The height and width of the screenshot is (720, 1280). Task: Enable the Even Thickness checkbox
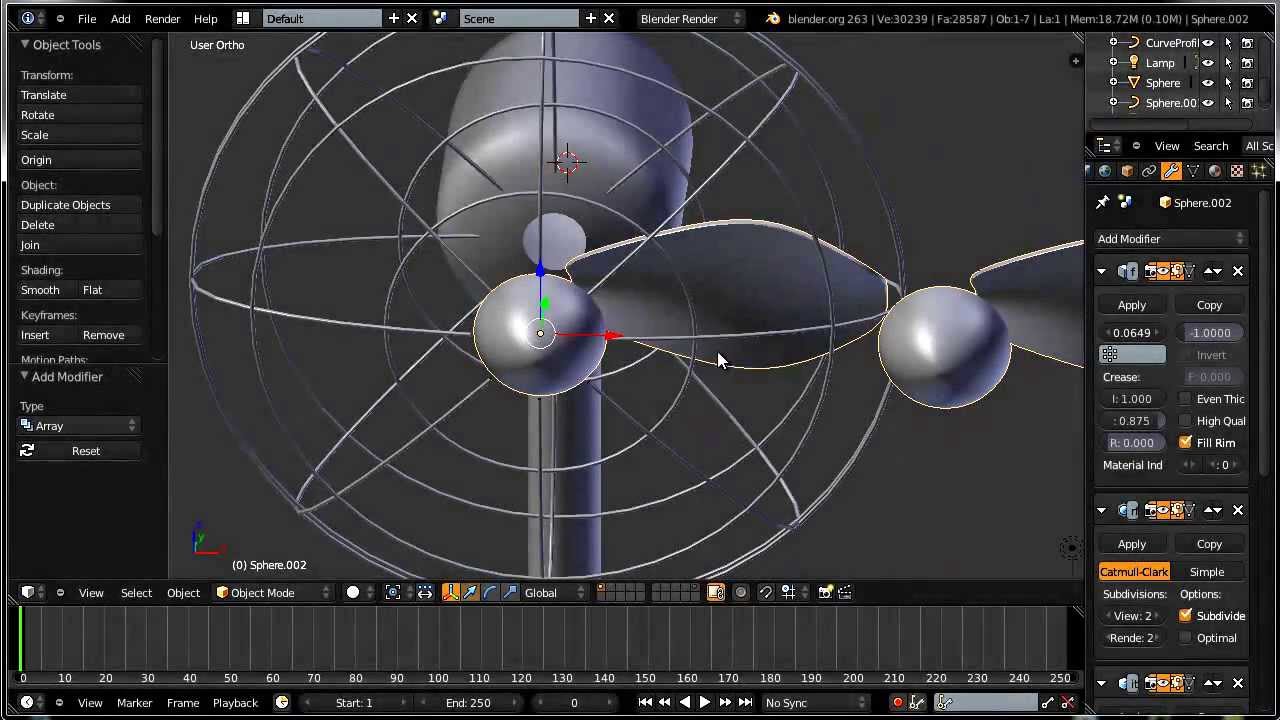click(1186, 399)
